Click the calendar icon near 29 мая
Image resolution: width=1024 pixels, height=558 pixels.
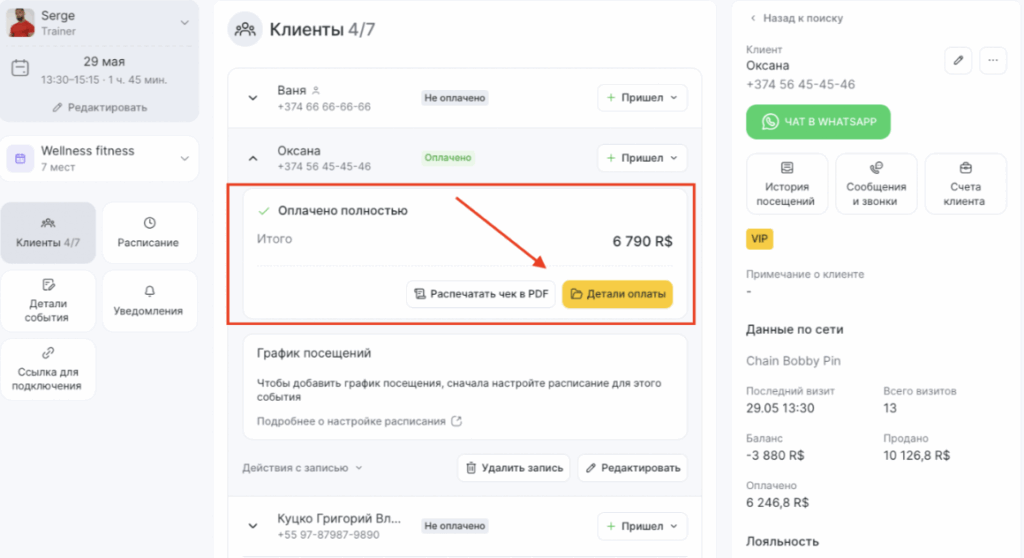[x=20, y=68]
